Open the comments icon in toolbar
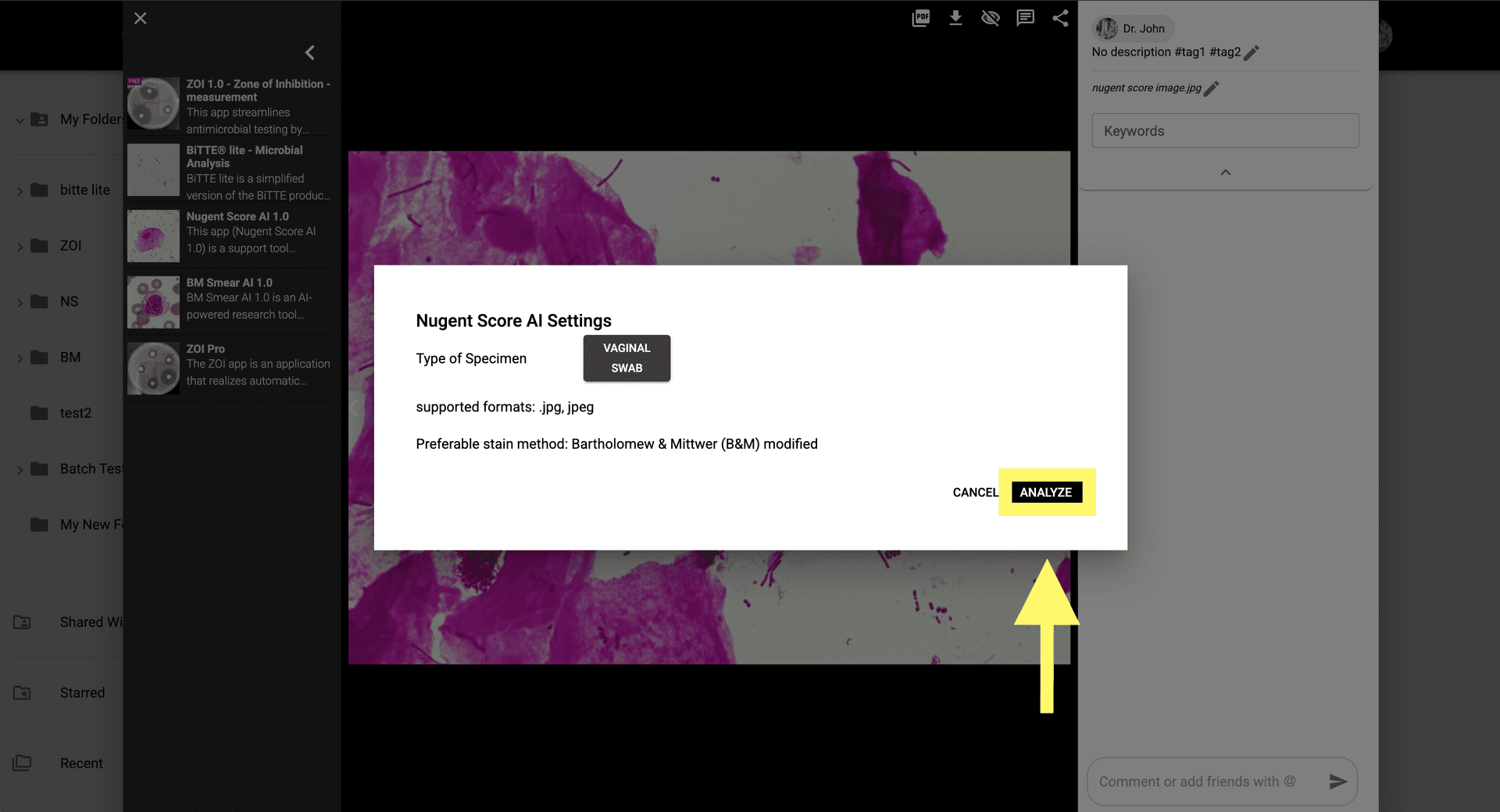This screenshot has height=812, width=1500. click(x=1025, y=18)
